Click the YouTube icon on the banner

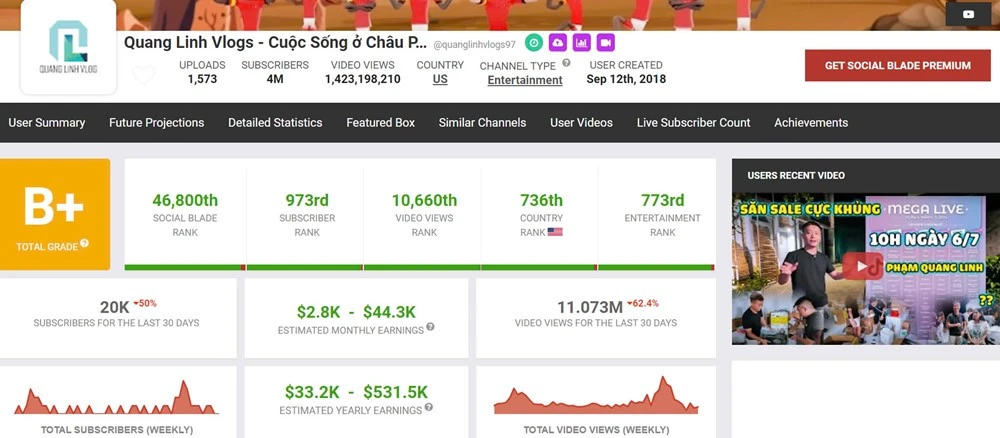pos(968,14)
